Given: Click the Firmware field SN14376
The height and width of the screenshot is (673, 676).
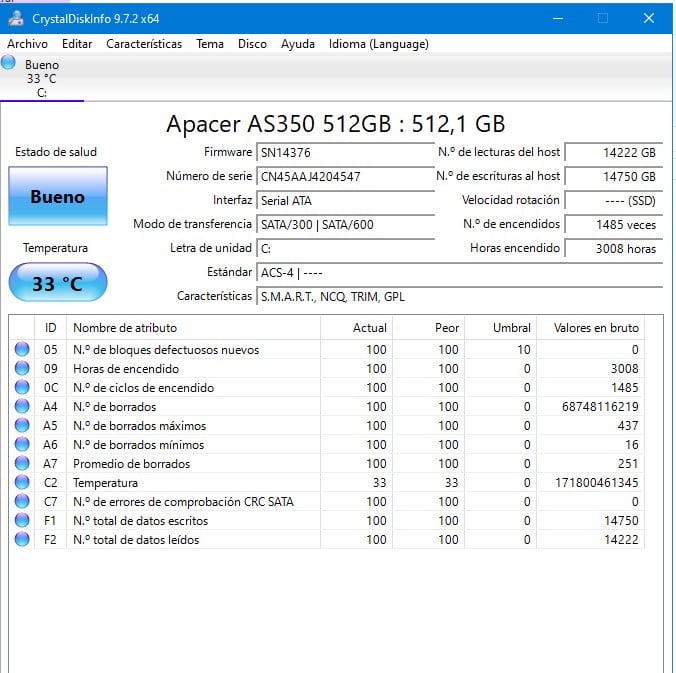Looking at the screenshot, I should click(345, 153).
